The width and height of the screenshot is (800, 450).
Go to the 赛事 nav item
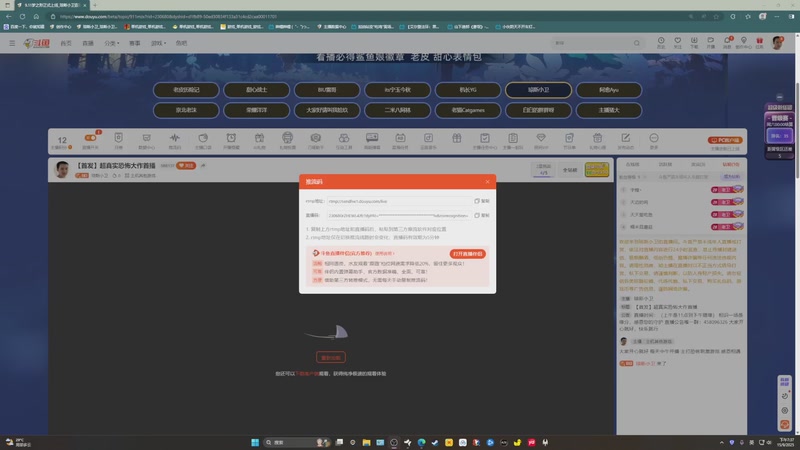(135, 43)
